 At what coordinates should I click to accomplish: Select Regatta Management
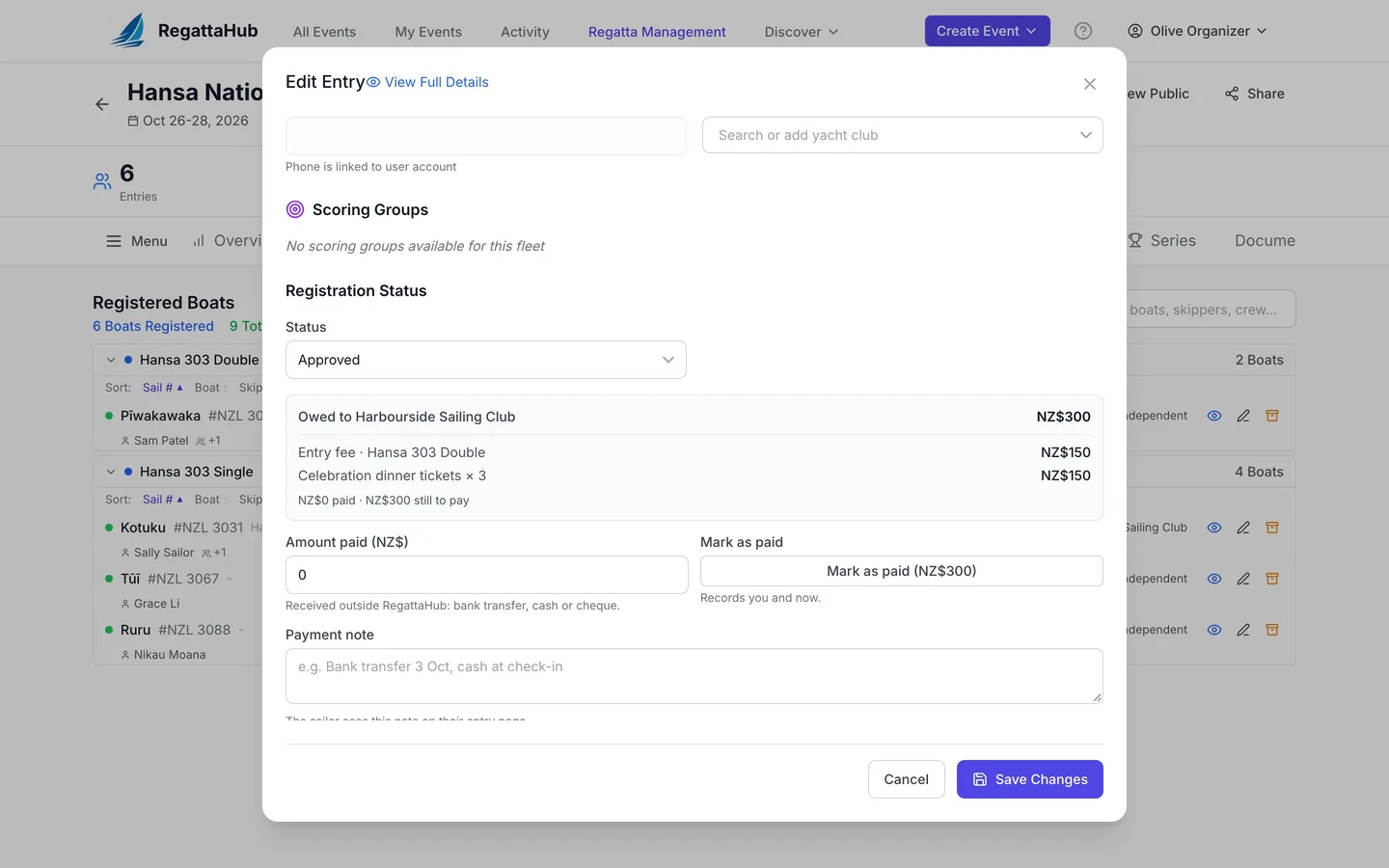pos(657,32)
